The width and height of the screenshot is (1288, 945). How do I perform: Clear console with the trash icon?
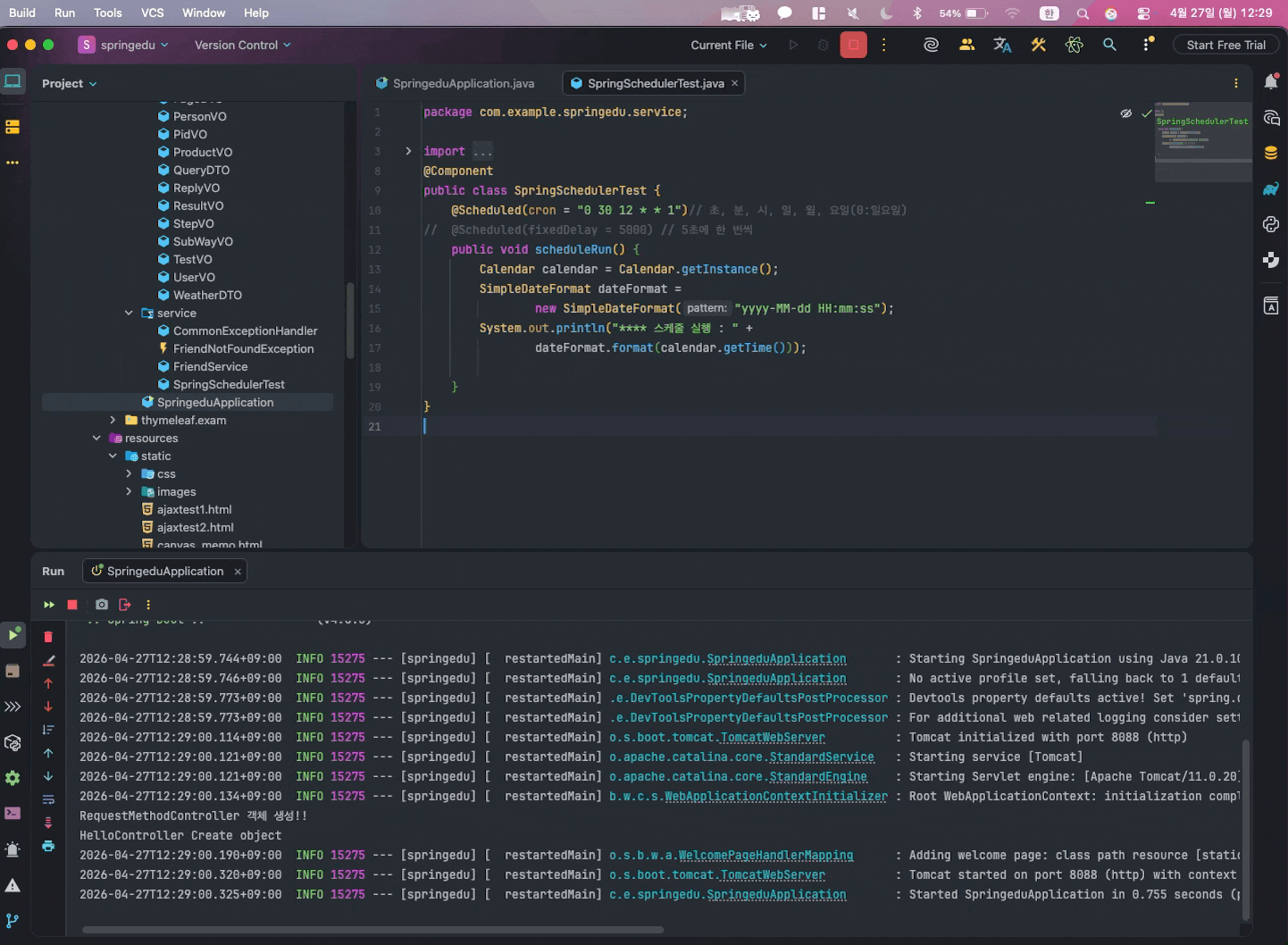[x=48, y=637]
